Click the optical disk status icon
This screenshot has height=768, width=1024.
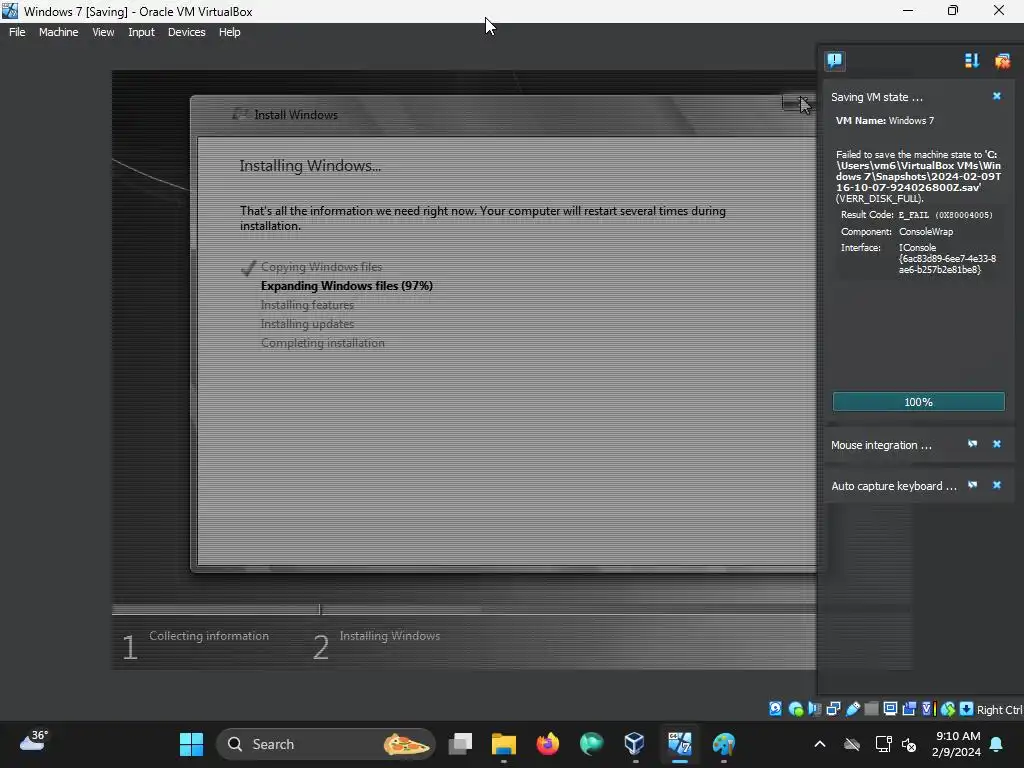click(x=795, y=709)
